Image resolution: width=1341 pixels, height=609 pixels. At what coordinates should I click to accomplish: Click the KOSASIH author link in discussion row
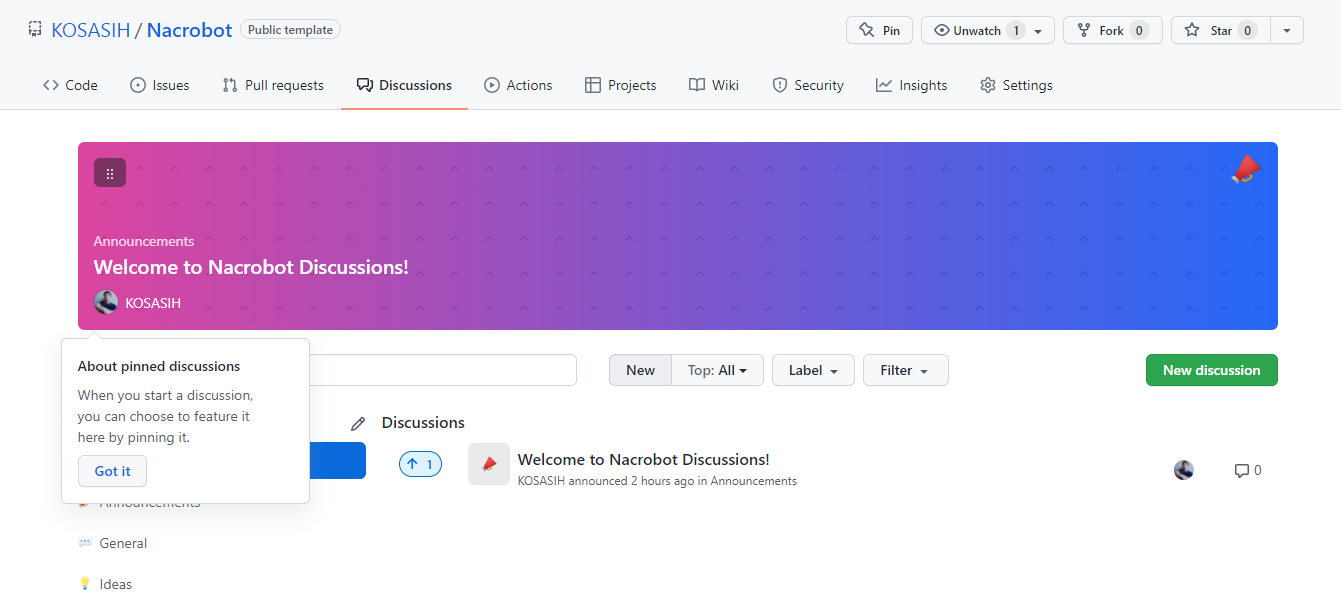pos(541,481)
